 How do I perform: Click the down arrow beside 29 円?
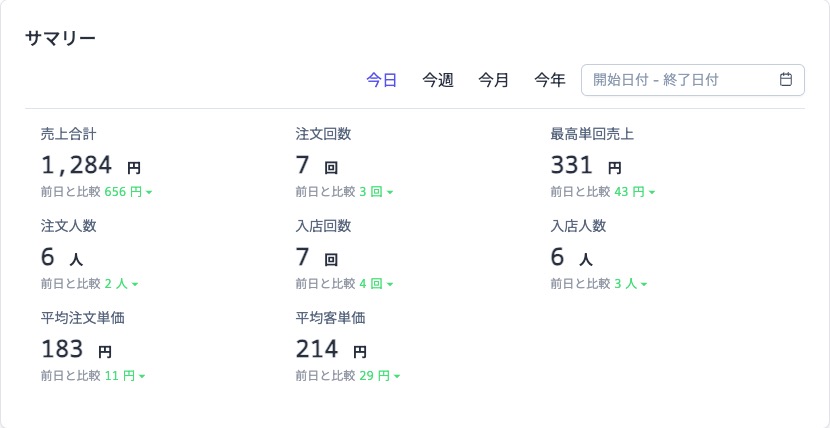pos(397,376)
